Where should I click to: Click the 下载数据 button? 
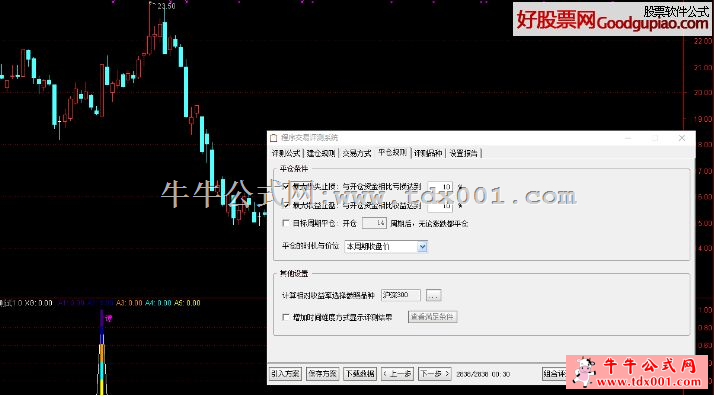(x=360, y=374)
